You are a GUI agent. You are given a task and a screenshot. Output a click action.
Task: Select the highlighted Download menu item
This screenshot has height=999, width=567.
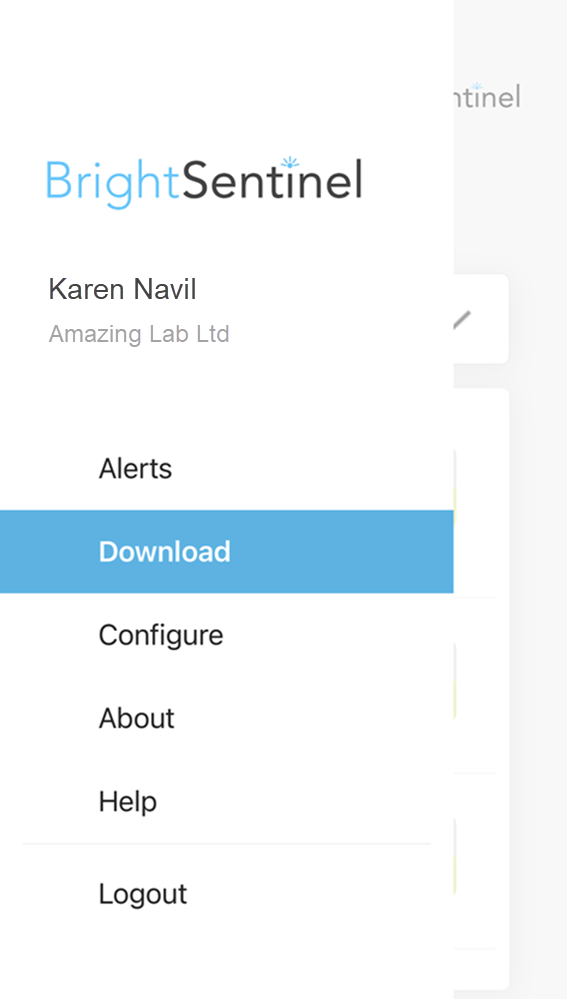[227, 552]
